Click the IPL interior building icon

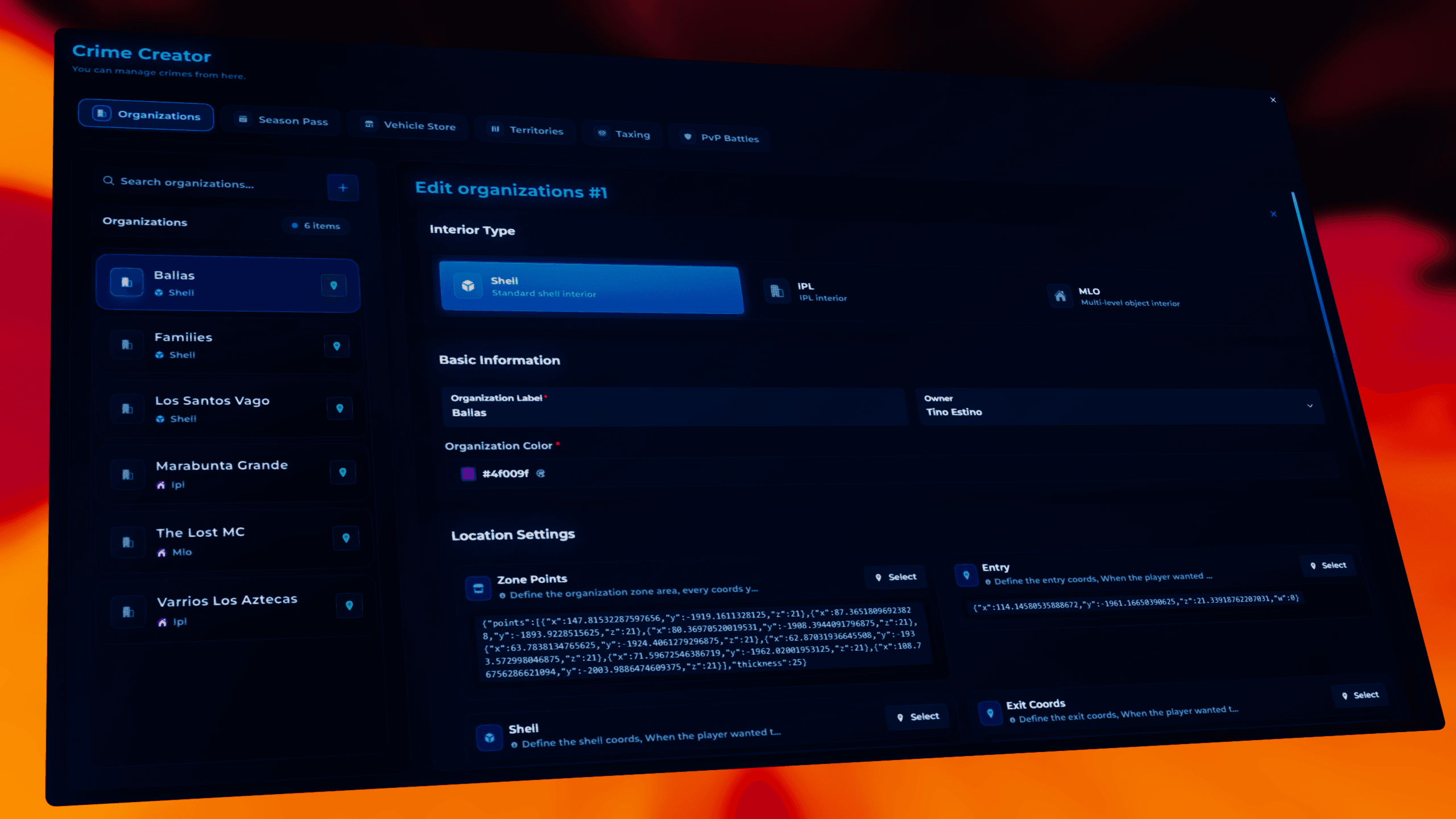(x=777, y=289)
